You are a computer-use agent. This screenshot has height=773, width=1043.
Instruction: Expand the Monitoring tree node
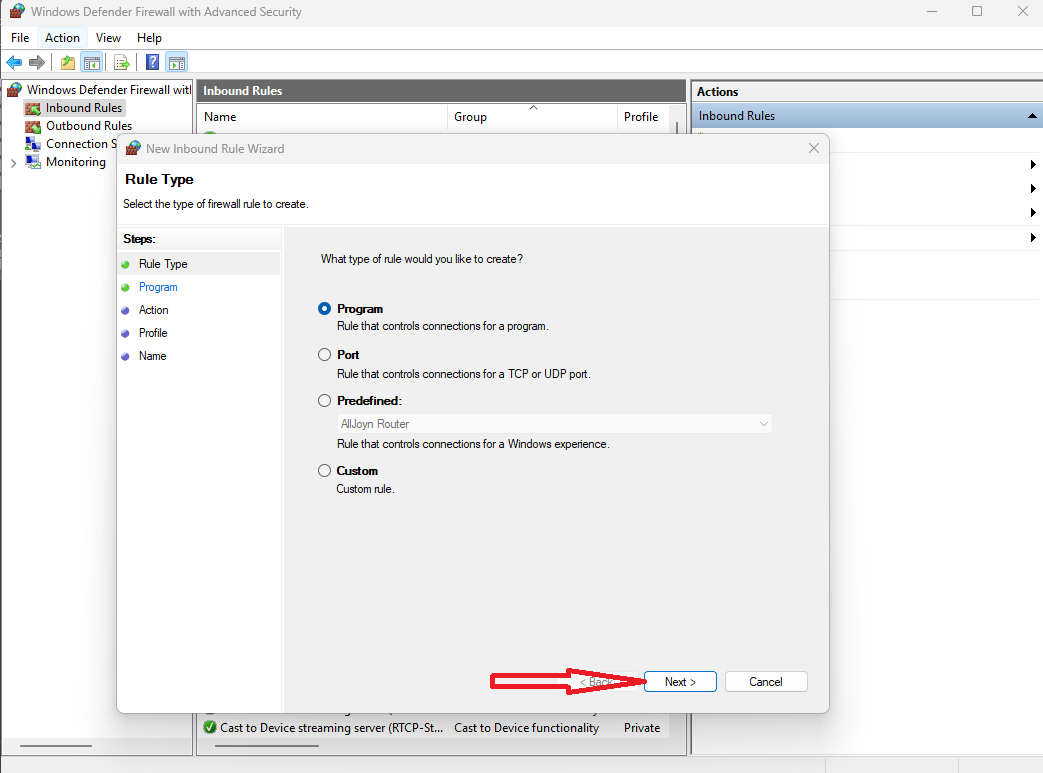(13, 162)
